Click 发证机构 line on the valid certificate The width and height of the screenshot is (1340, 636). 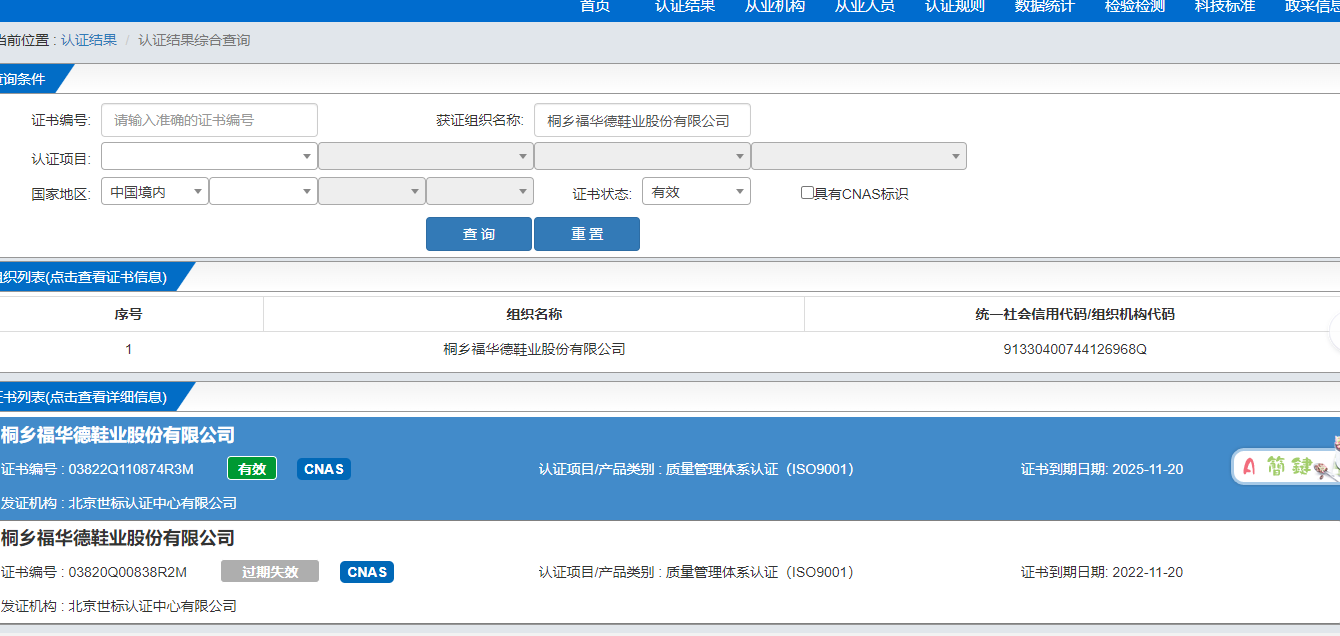click(119, 503)
